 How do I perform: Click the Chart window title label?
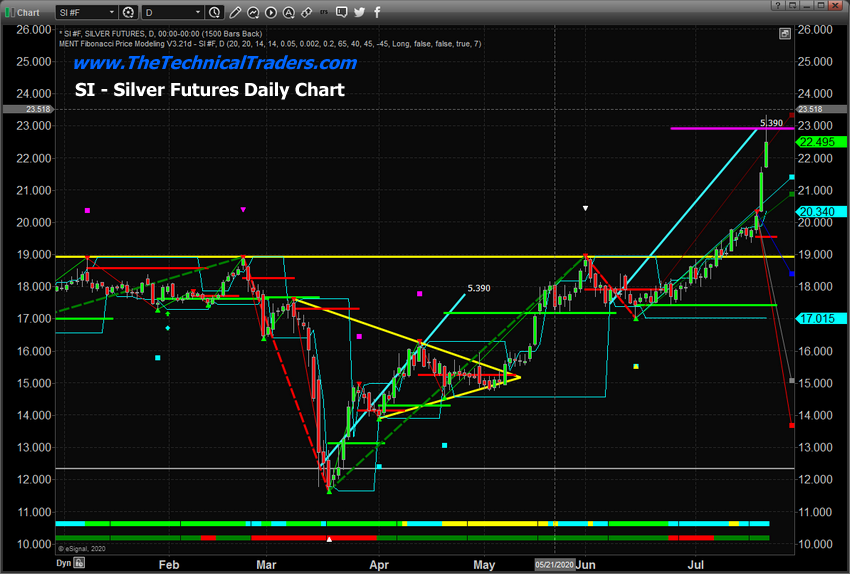click(x=28, y=12)
